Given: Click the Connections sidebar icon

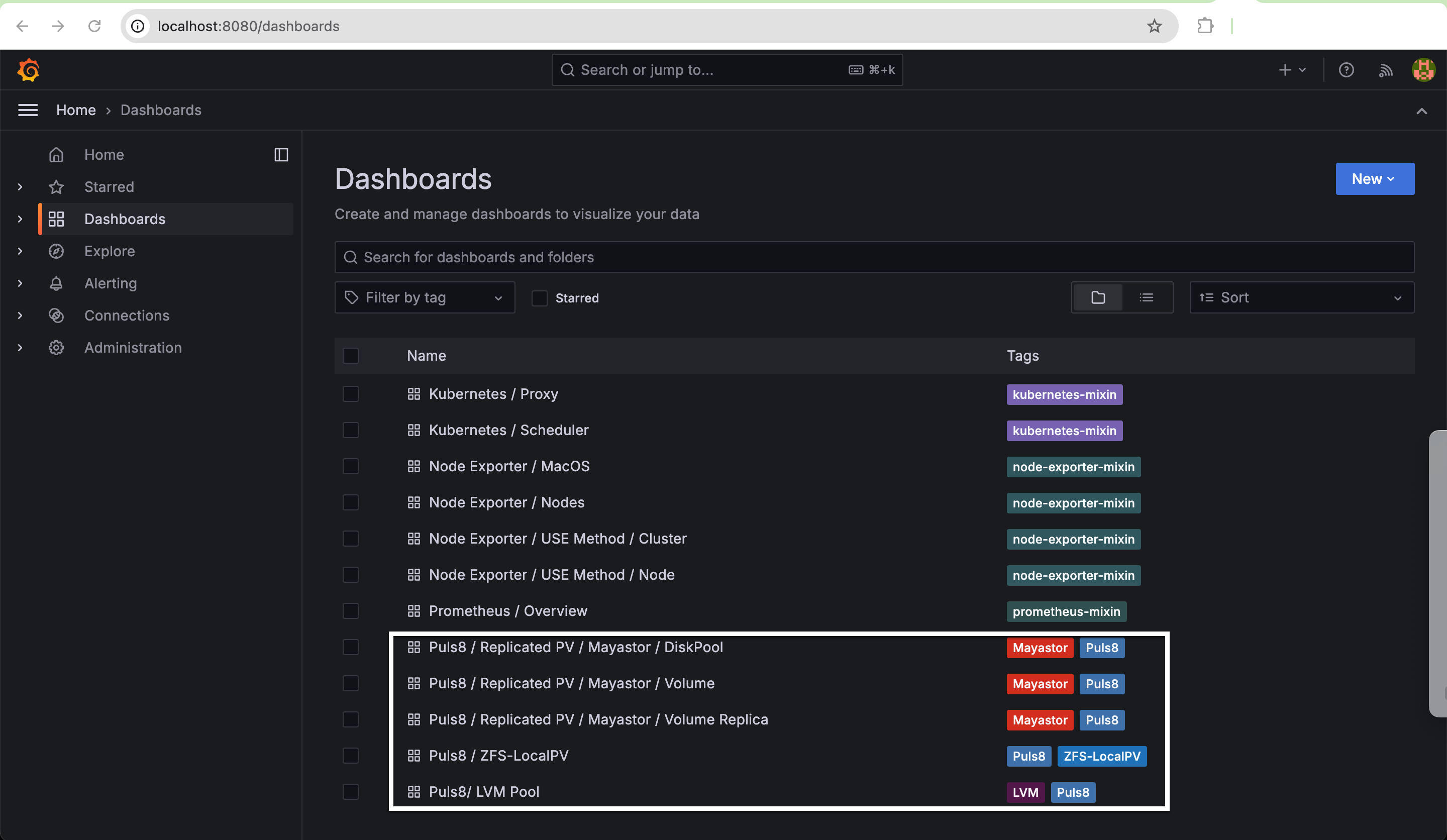Looking at the screenshot, I should [56, 316].
